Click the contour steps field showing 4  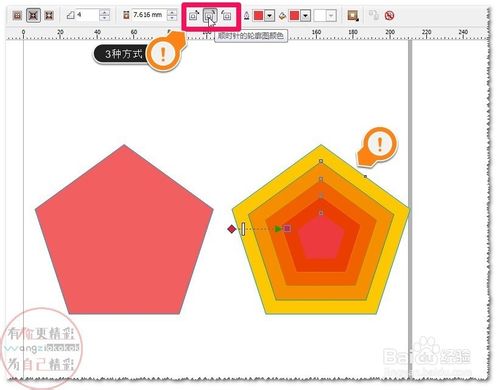(x=88, y=15)
